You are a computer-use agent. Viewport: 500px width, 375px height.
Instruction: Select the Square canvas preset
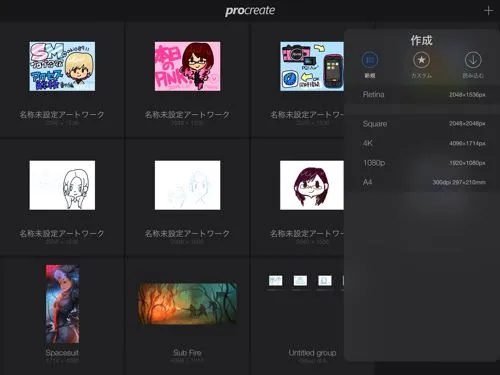click(x=423, y=124)
